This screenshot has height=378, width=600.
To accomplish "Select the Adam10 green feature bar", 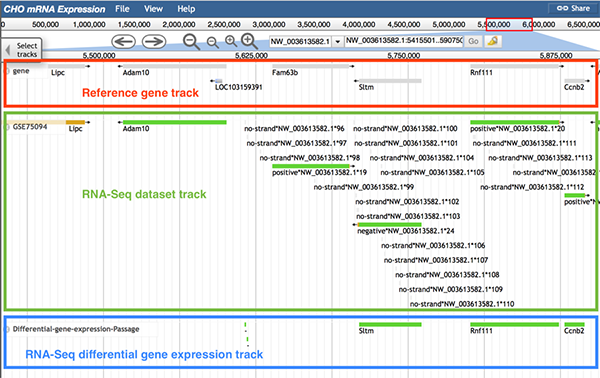I will click(x=174, y=122).
